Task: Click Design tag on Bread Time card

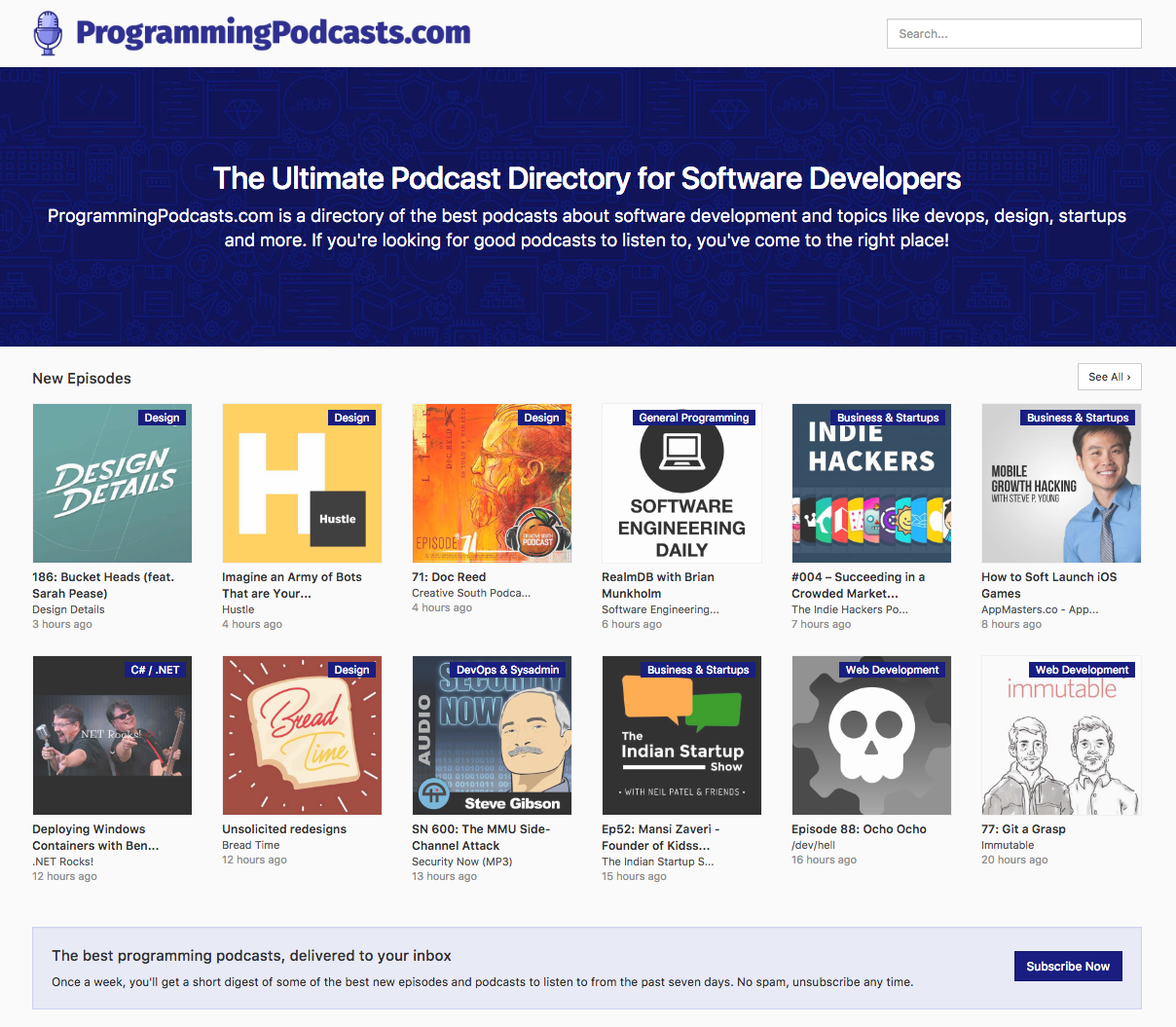Action: [x=351, y=670]
